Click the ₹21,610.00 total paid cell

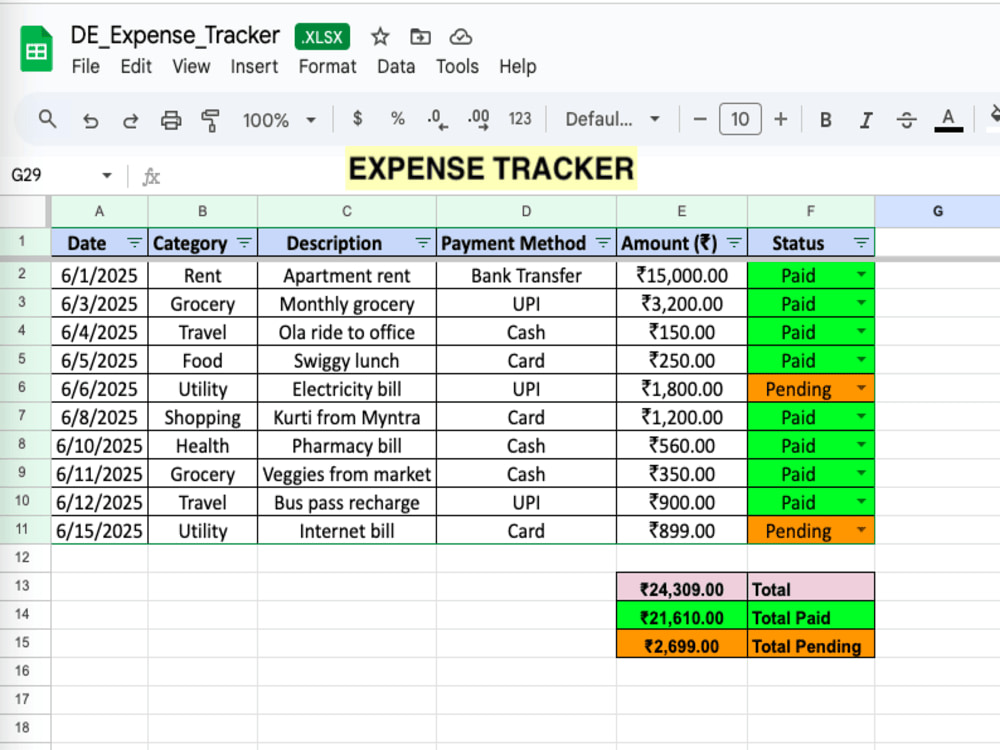pyautogui.click(x=682, y=615)
